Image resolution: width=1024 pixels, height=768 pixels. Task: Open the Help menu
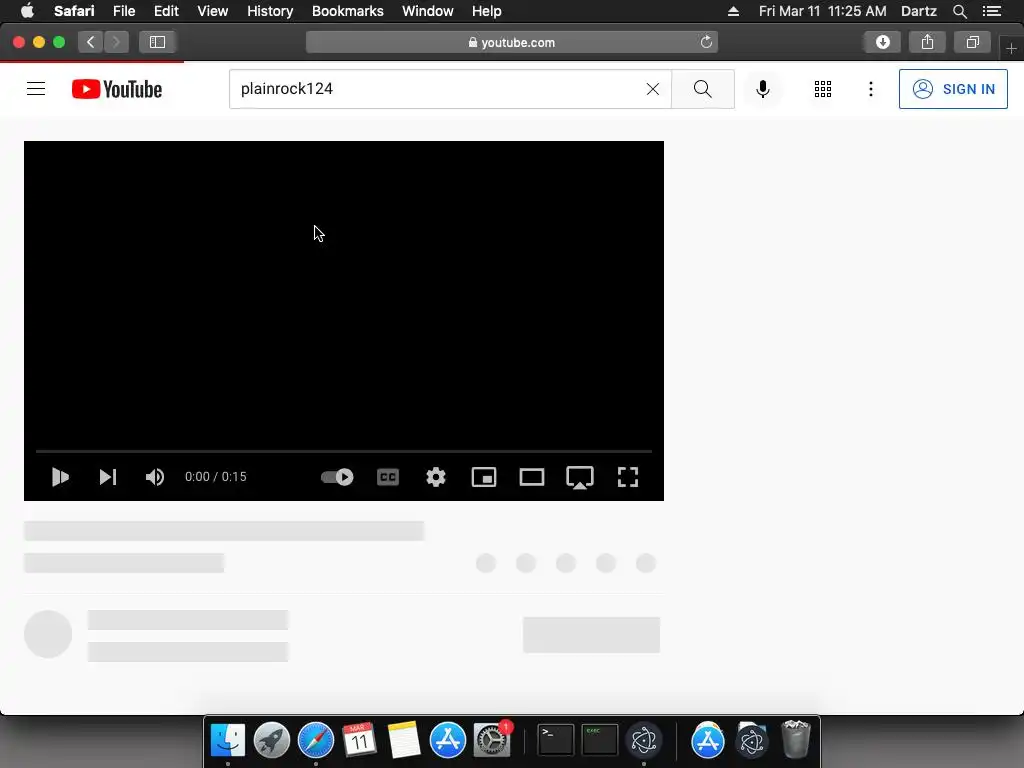pos(487,11)
